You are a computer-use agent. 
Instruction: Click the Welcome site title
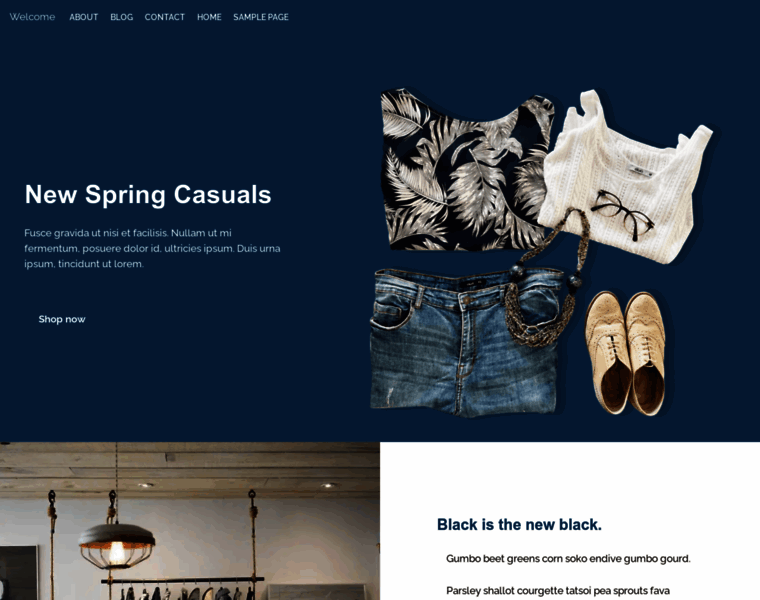click(x=32, y=17)
